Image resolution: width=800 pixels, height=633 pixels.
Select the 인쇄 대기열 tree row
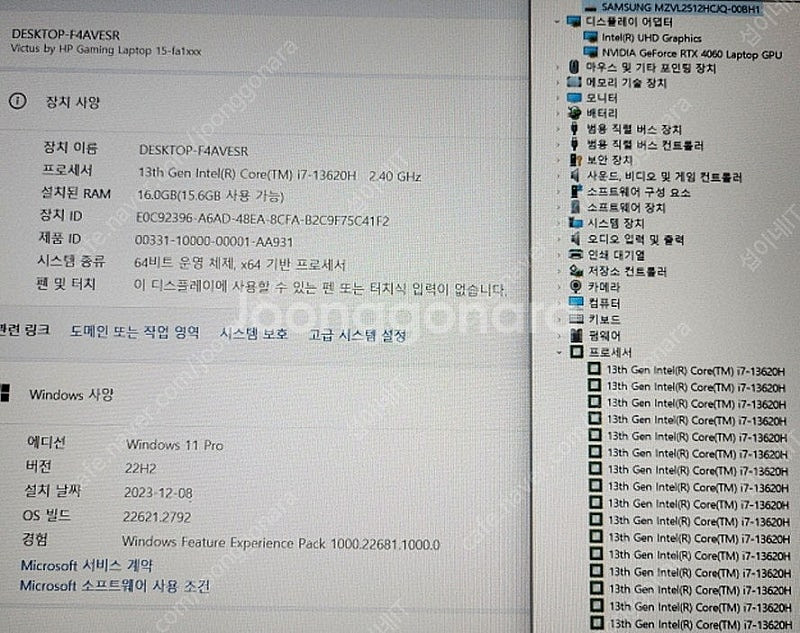coord(617,255)
